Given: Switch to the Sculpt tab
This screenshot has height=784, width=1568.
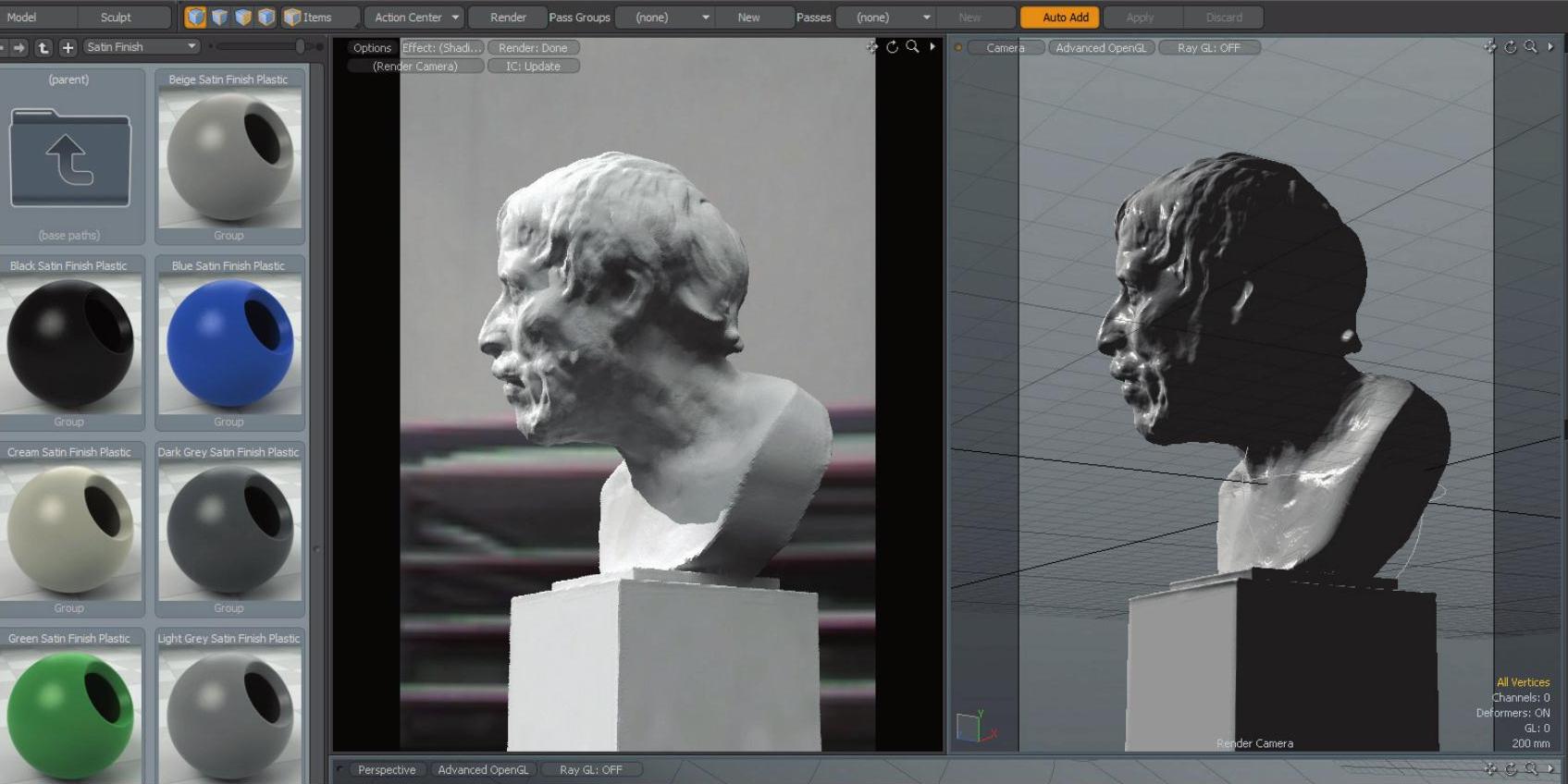Looking at the screenshot, I should coord(116,18).
